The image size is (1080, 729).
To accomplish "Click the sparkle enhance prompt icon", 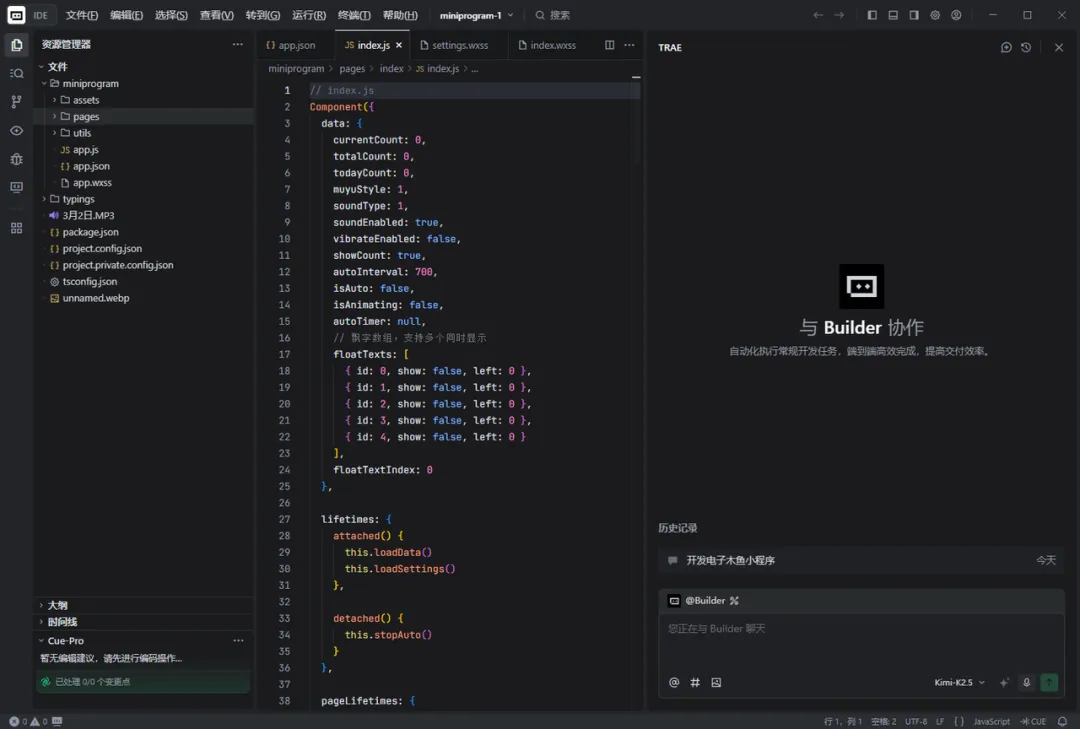I will 1004,682.
